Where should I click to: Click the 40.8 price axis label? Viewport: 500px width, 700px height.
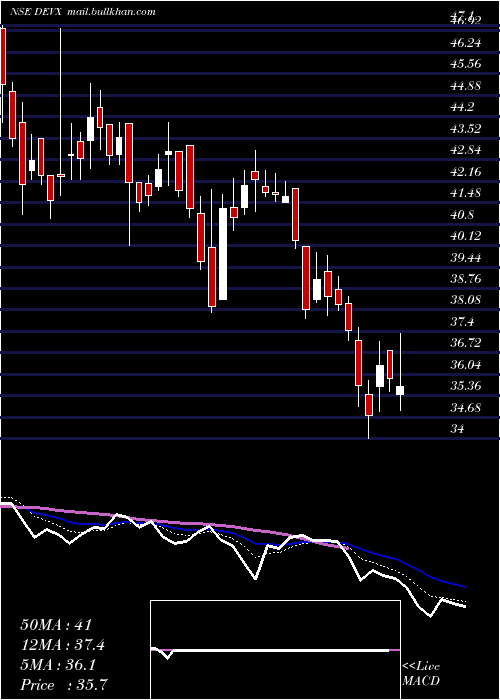460,215
